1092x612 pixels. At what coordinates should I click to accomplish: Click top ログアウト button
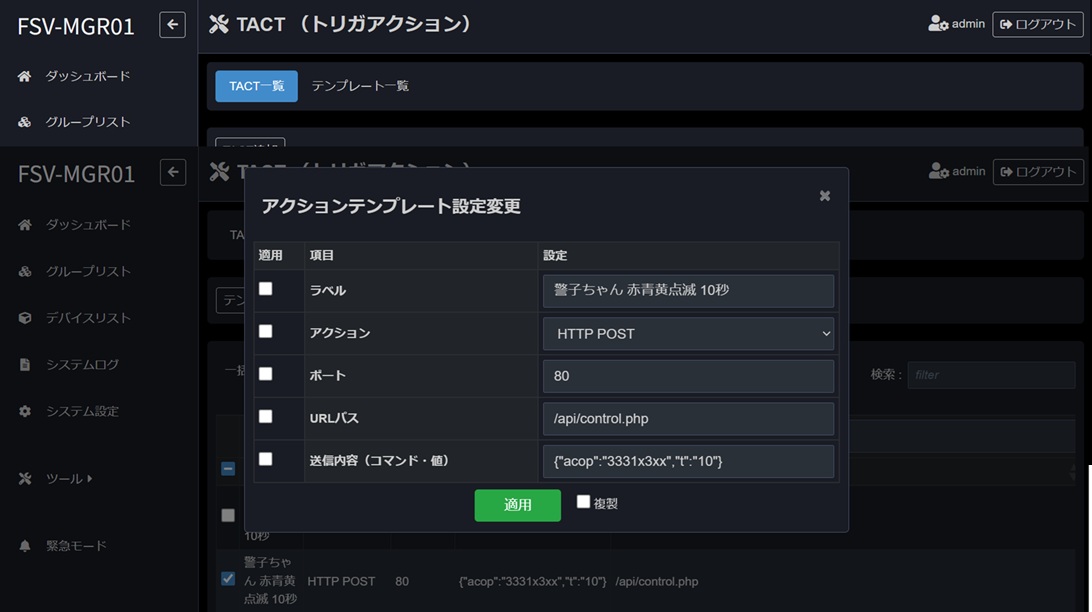coord(1038,24)
